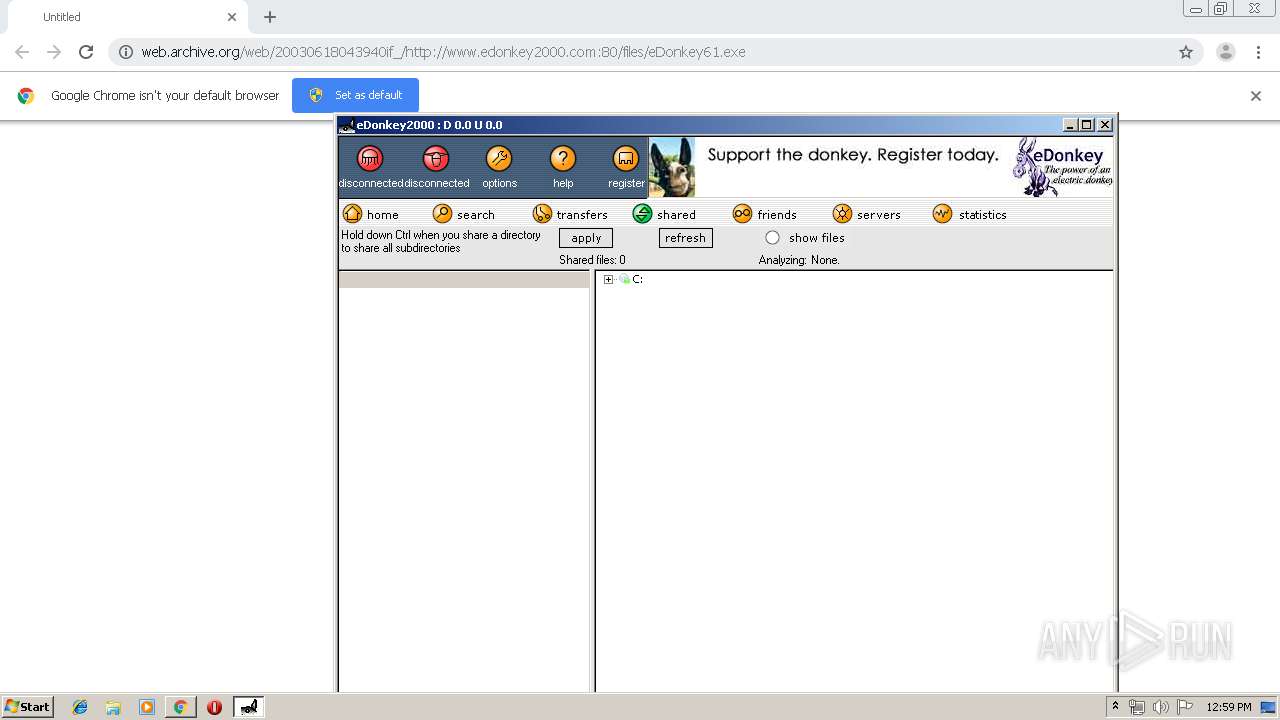Viewport: 1280px width, 720px height.
Task: Click the network tray icon
Action: [1137, 707]
